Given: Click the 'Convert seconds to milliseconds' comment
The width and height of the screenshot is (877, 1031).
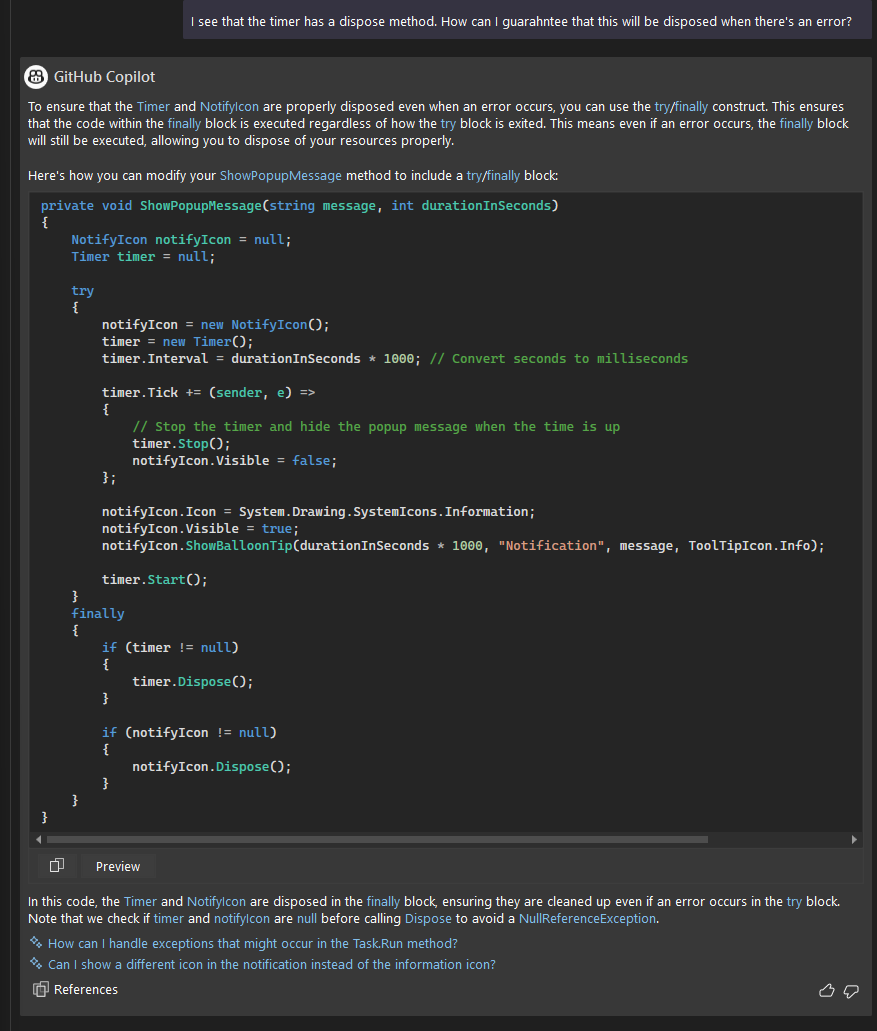Looking at the screenshot, I should (x=559, y=358).
